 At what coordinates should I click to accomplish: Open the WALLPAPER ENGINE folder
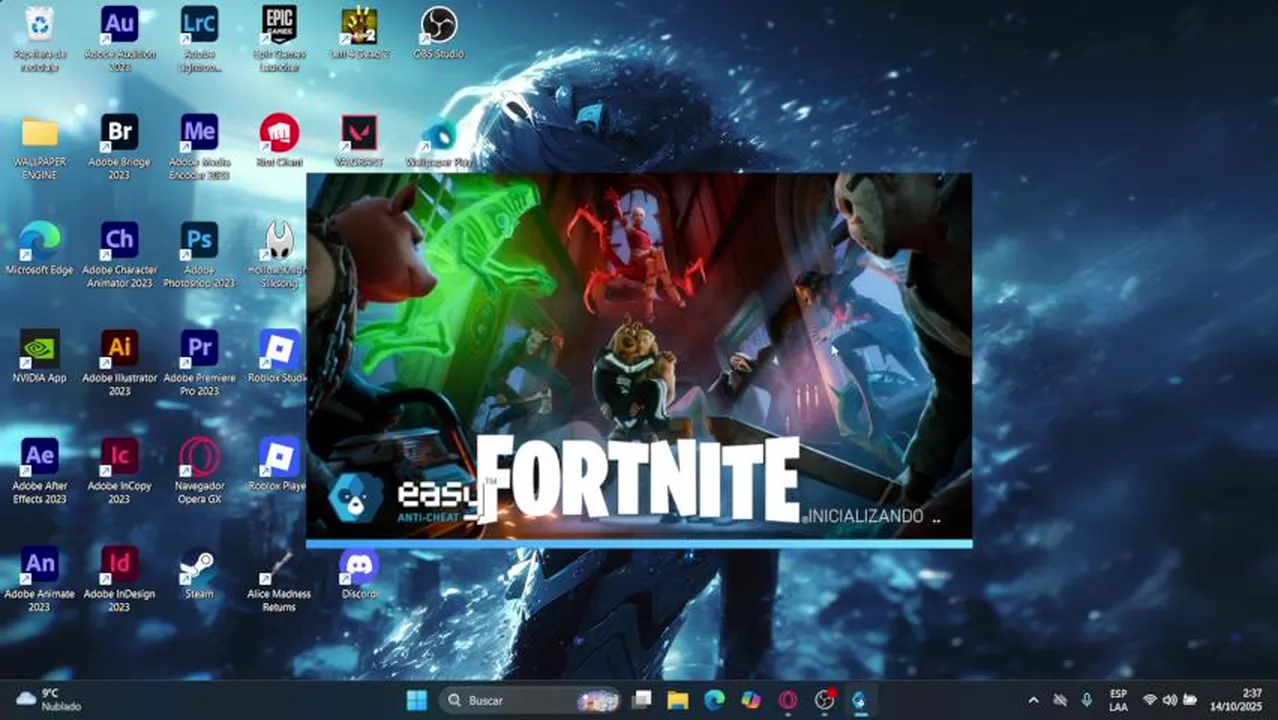pyautogui.click(x=40, y=147)
